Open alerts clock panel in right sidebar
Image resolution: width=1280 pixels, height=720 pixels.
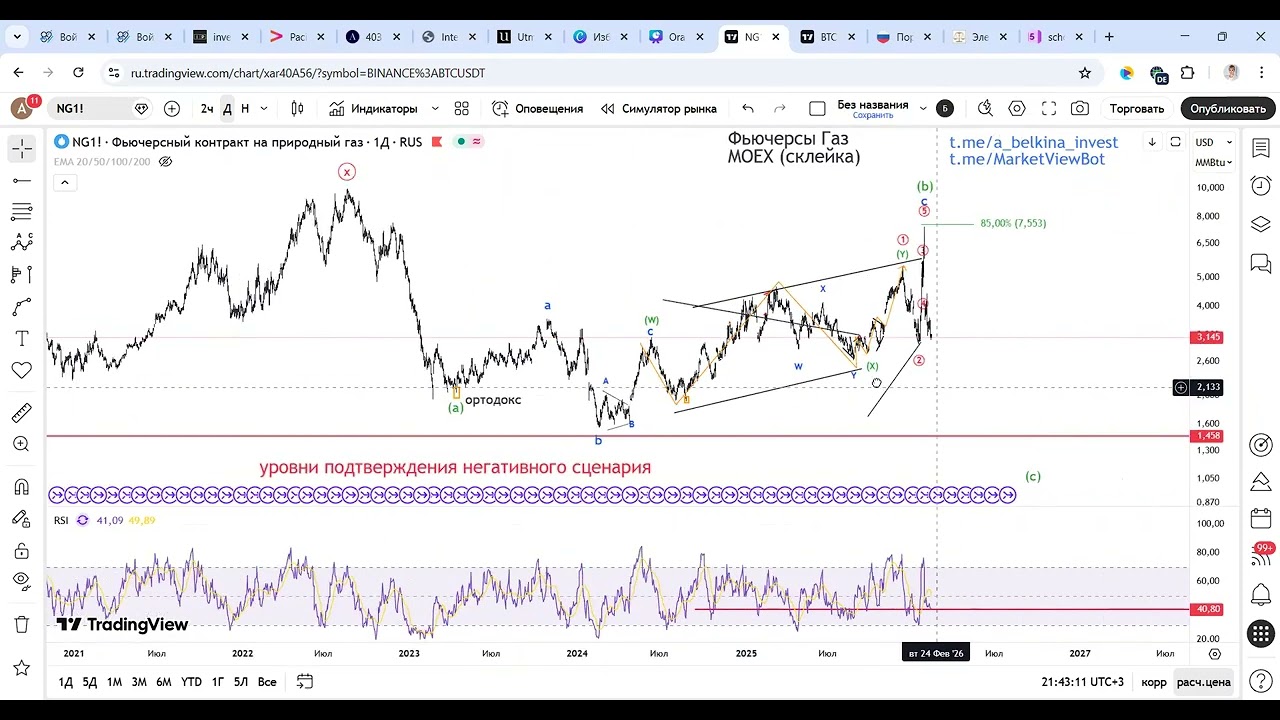[1261, 186]
